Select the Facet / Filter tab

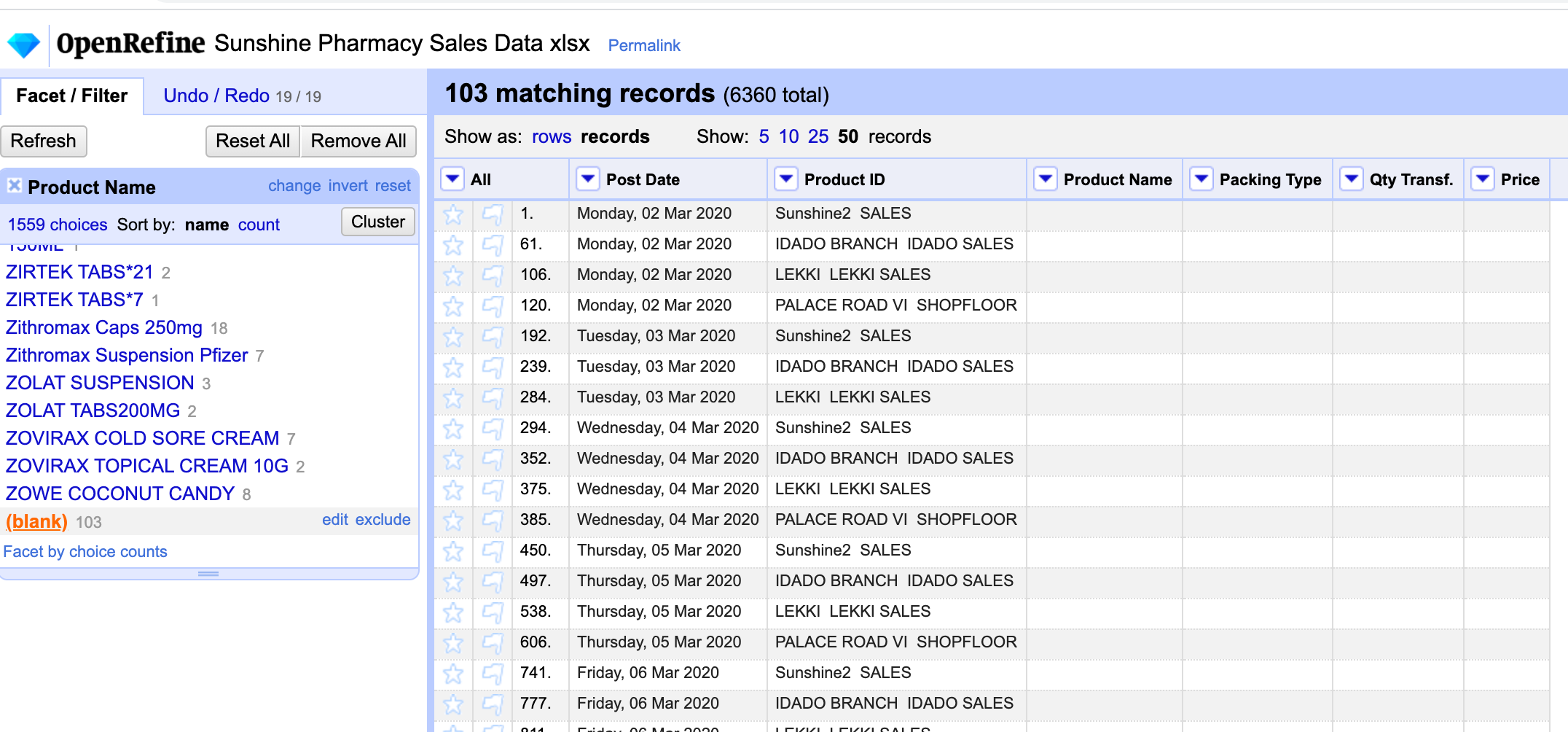pos(71,96)
